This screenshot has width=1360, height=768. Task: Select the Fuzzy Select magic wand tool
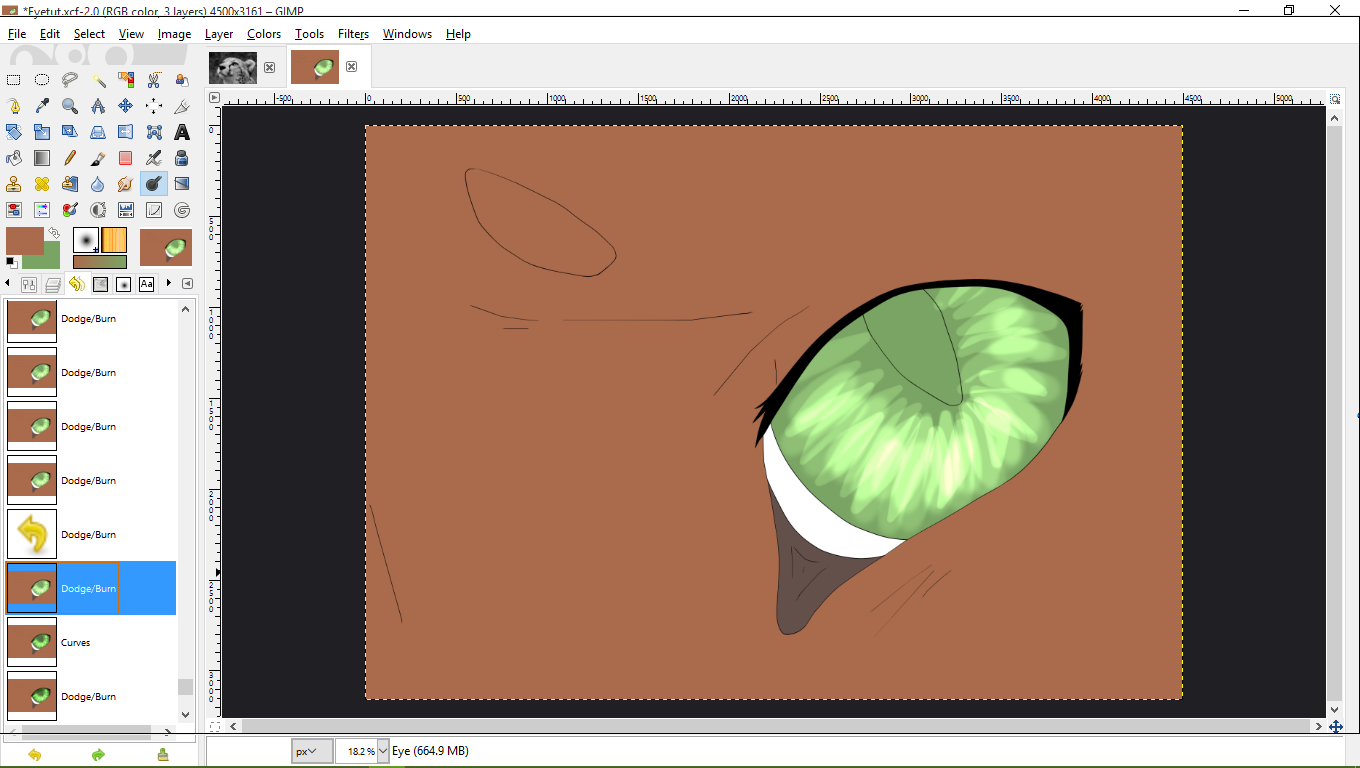click(x=98, y=80)
